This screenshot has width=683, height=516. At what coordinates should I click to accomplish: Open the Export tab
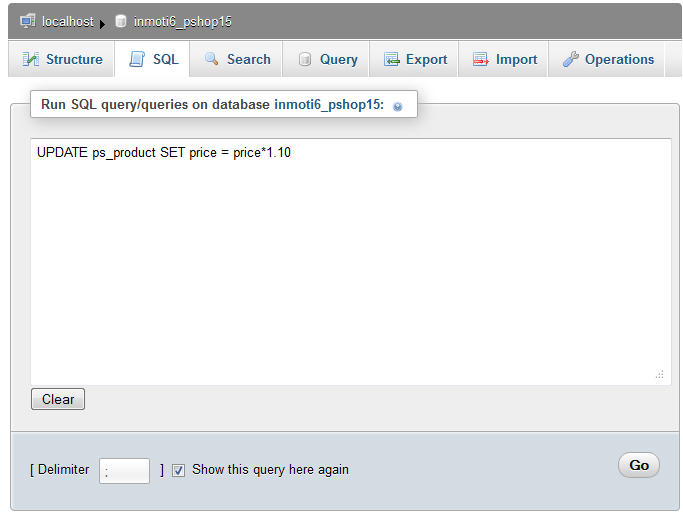pyautogui.click(x=426, y=59)
